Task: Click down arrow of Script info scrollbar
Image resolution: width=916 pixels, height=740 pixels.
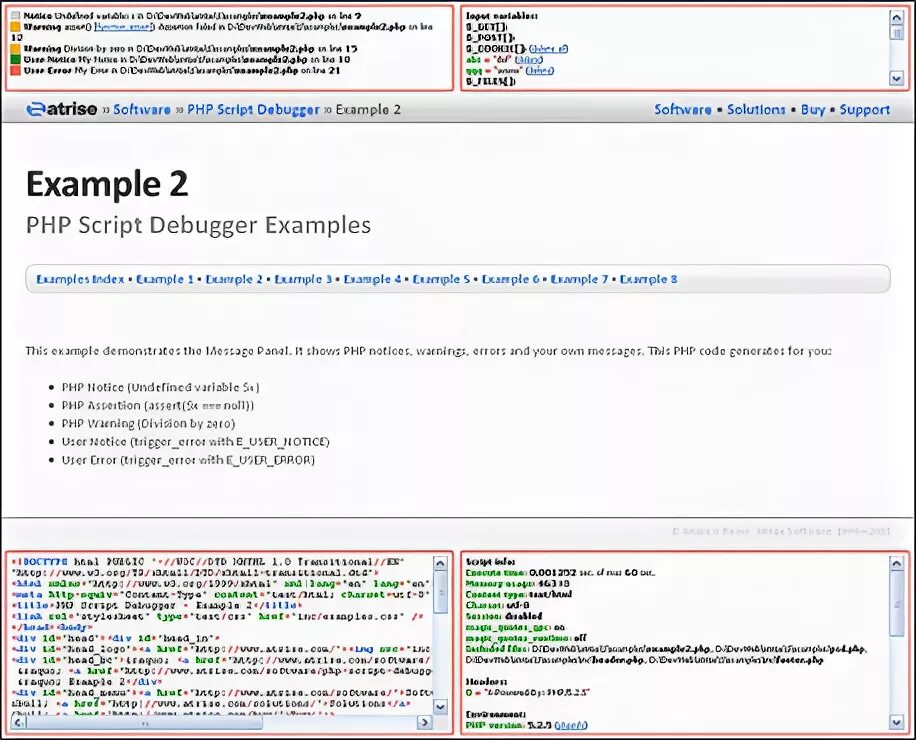Action: click(x=896, y=722)
